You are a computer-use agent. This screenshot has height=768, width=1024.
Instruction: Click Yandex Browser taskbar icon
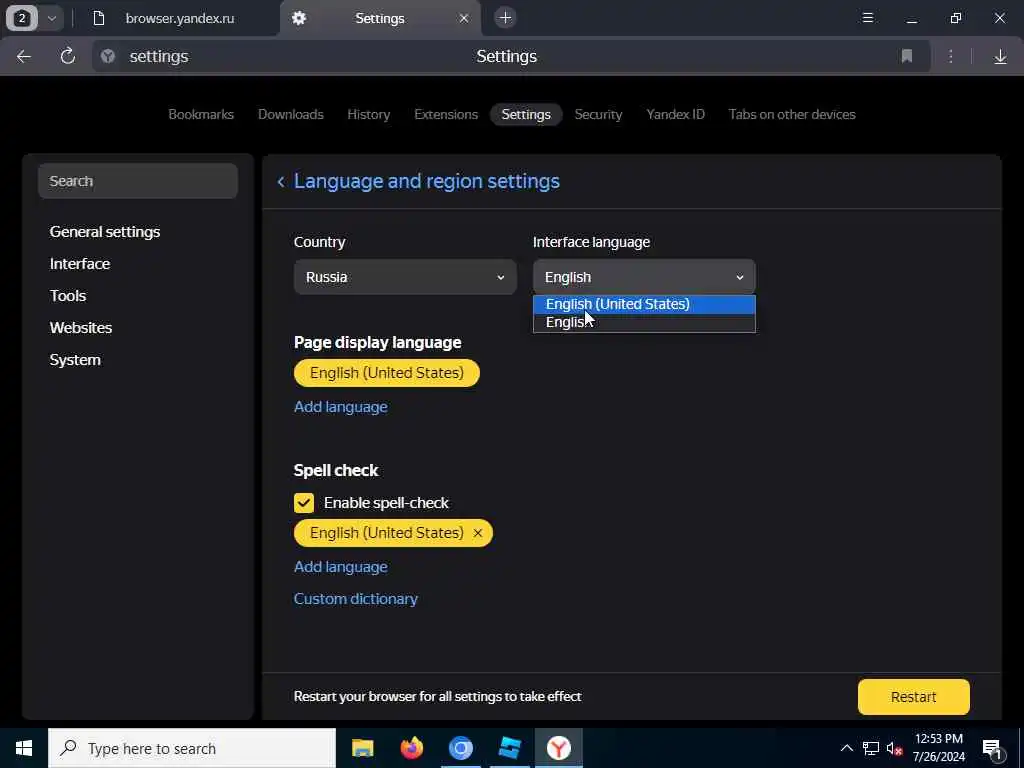558,748
